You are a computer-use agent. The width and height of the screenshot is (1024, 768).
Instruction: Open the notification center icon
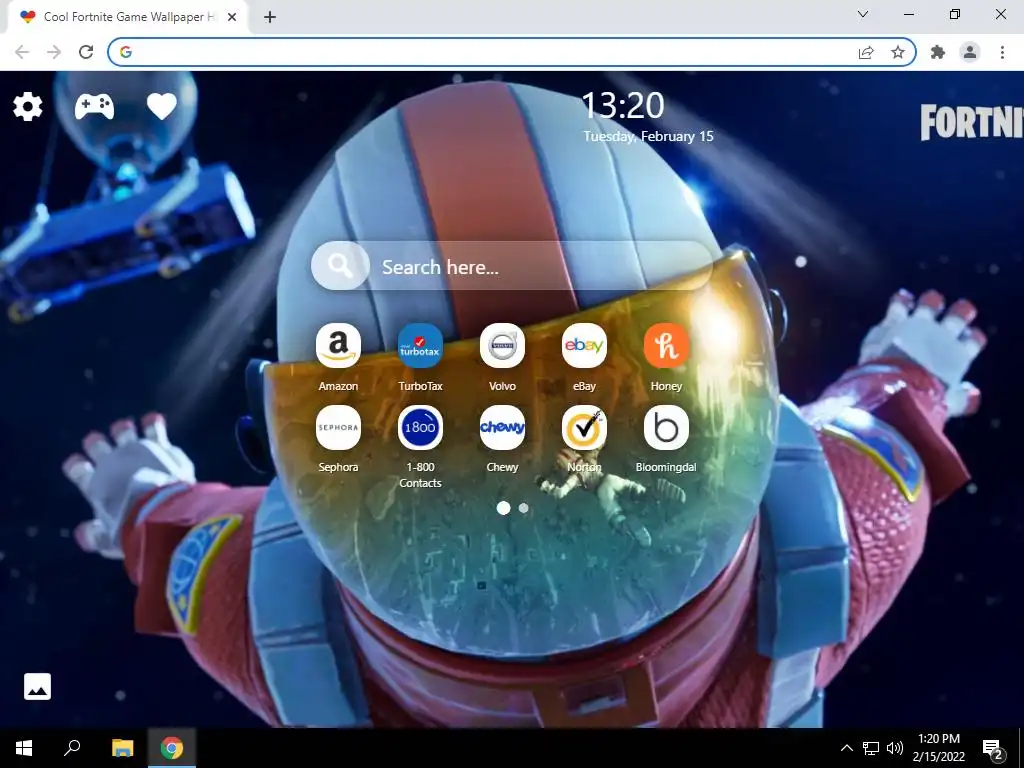(x=993, y=748)
